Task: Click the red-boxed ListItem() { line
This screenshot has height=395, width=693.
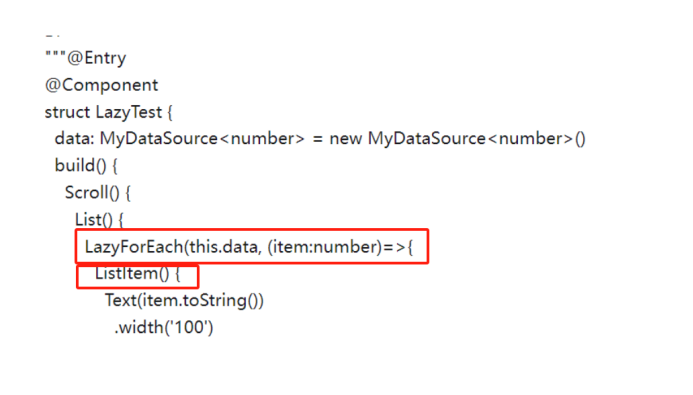Action: pyautogui.click(x=137, y=277)
